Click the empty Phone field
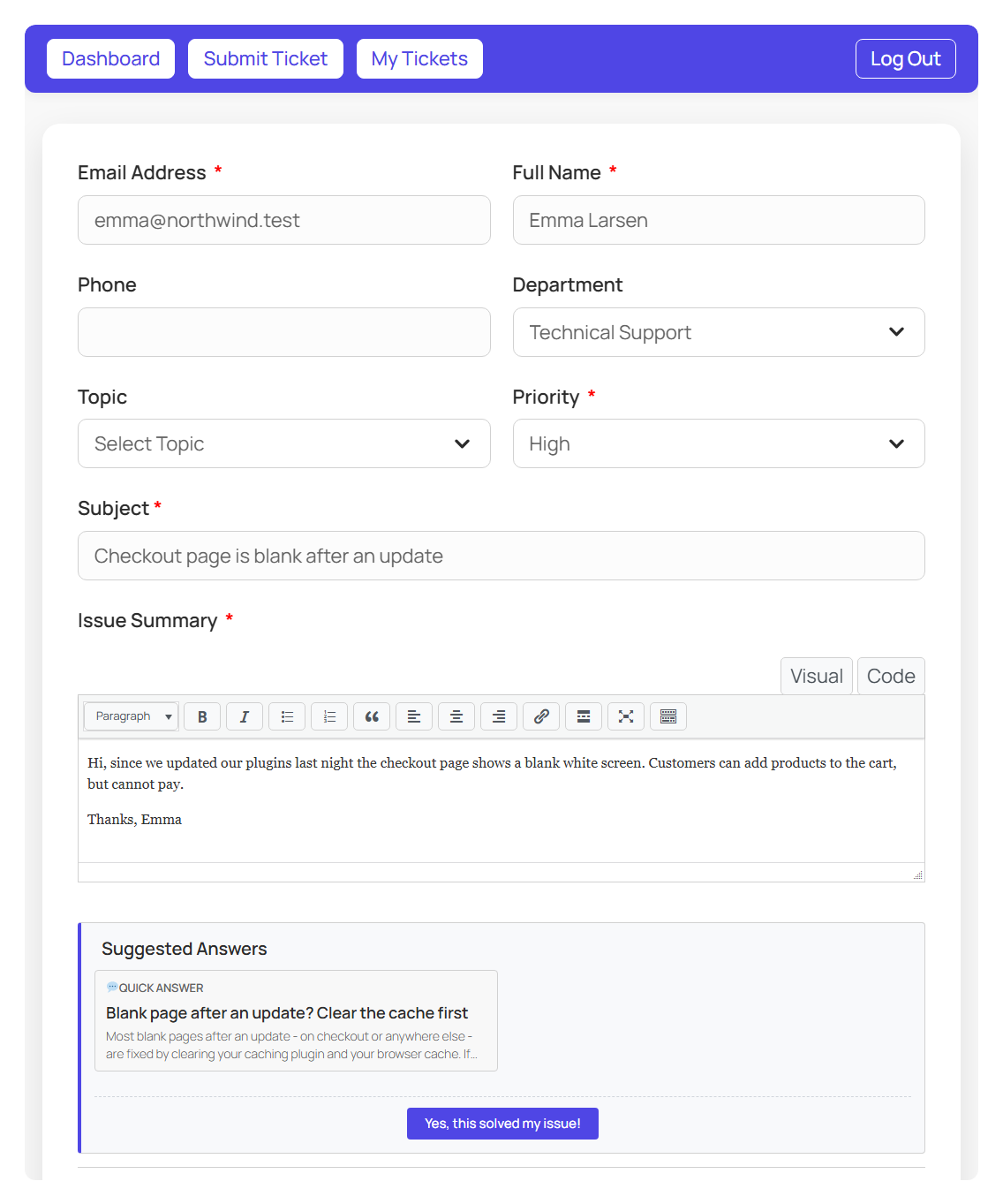The image size is (1003, 1204). coord(284,332)
